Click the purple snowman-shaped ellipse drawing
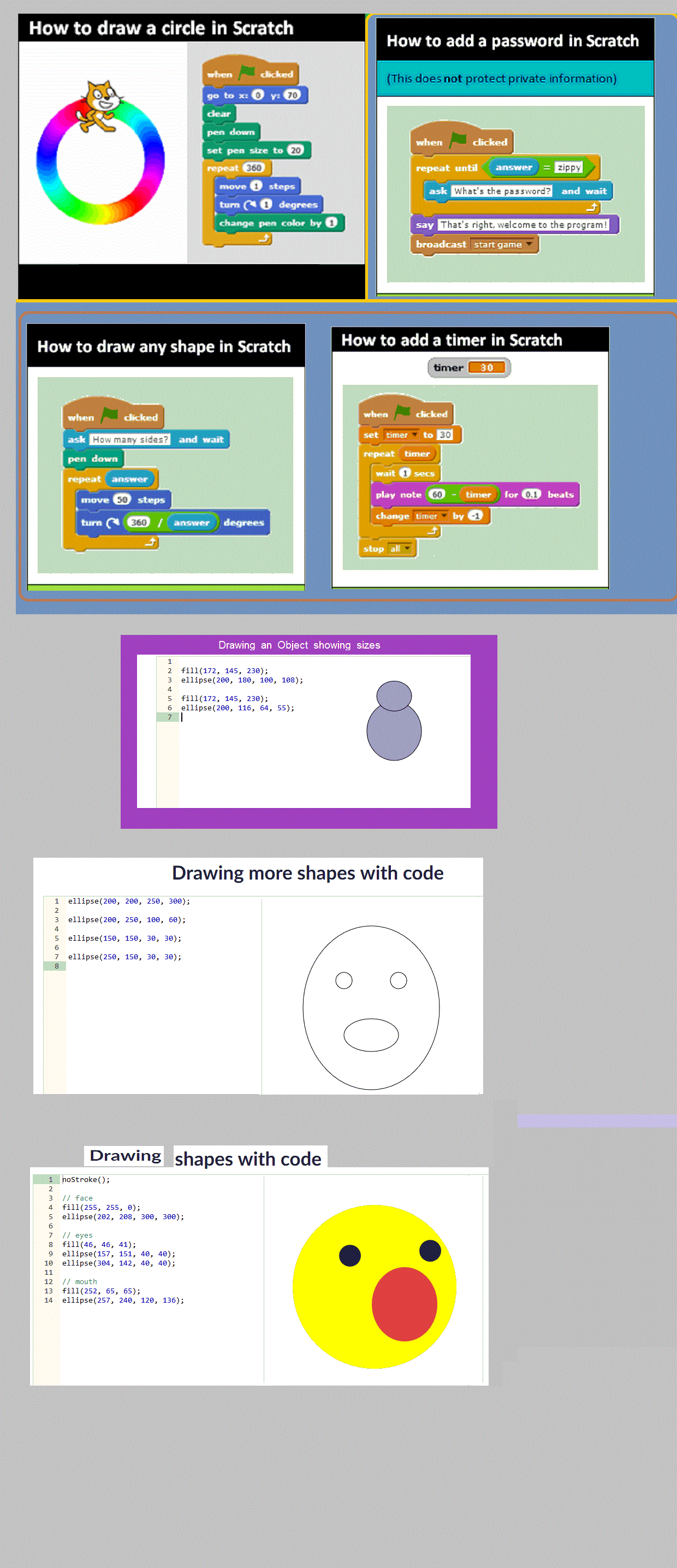Viewport: 677px width, 1568px height. click(394, 721)
